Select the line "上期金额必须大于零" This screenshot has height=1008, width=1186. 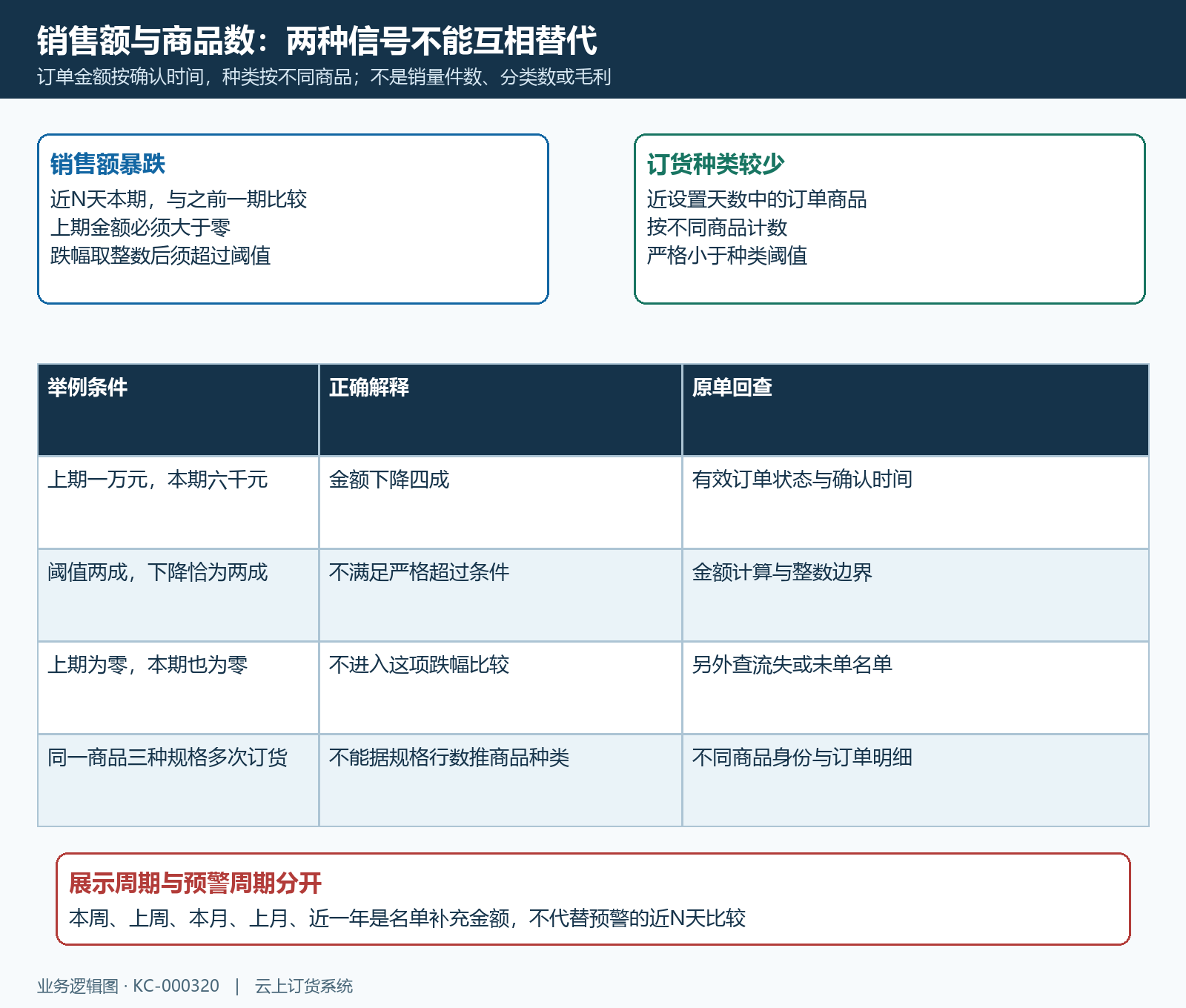tap(140, 228)
